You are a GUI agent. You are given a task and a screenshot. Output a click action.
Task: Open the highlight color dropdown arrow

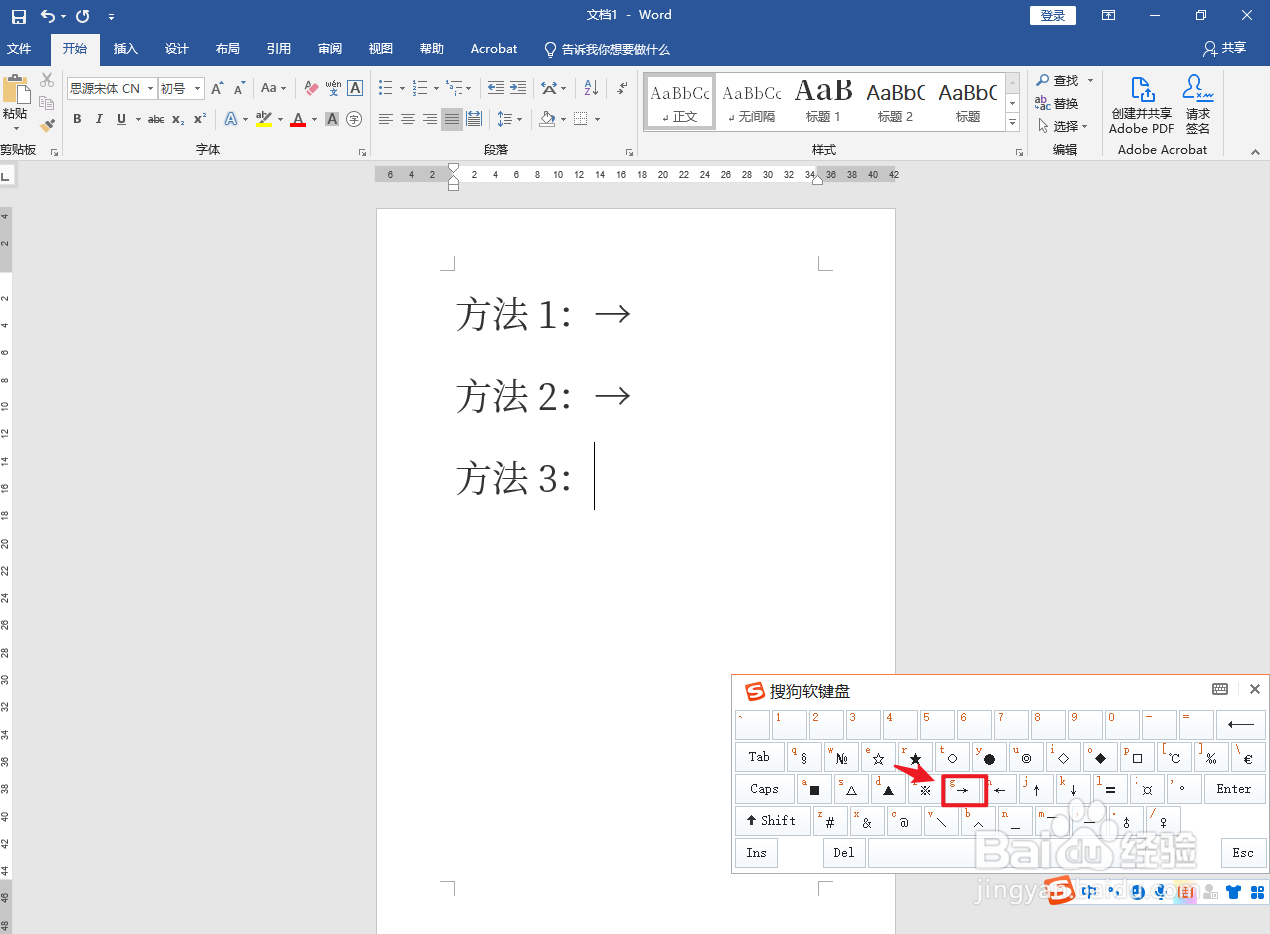[280, 119]
